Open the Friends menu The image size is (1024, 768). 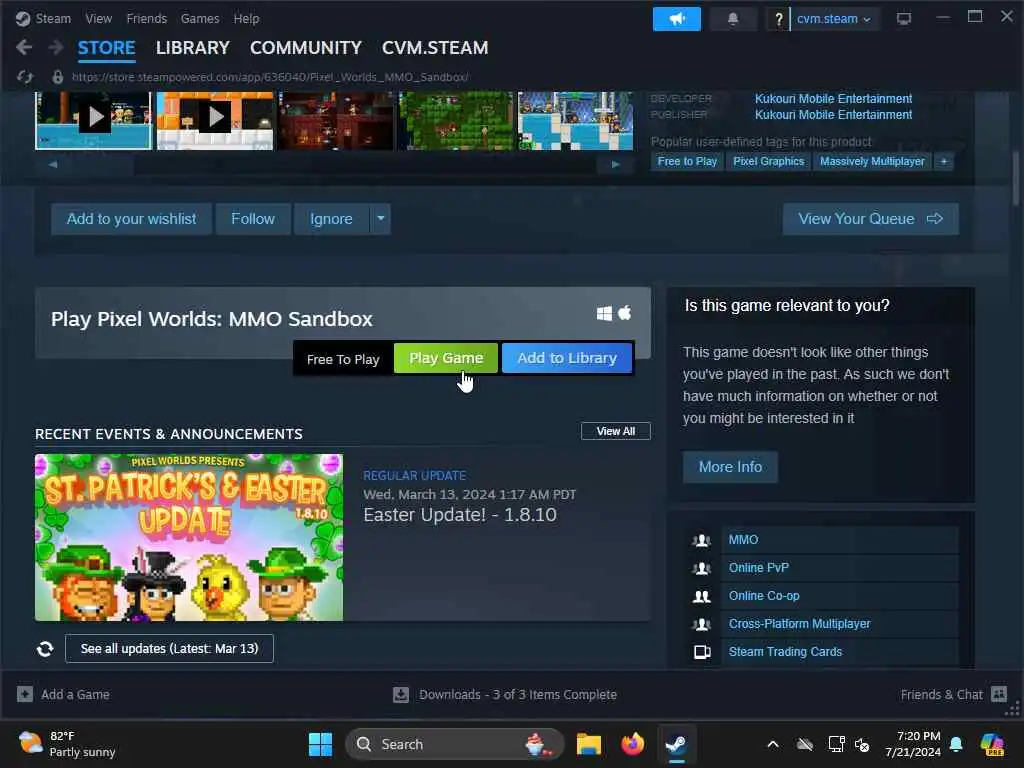tap(146, 18)
